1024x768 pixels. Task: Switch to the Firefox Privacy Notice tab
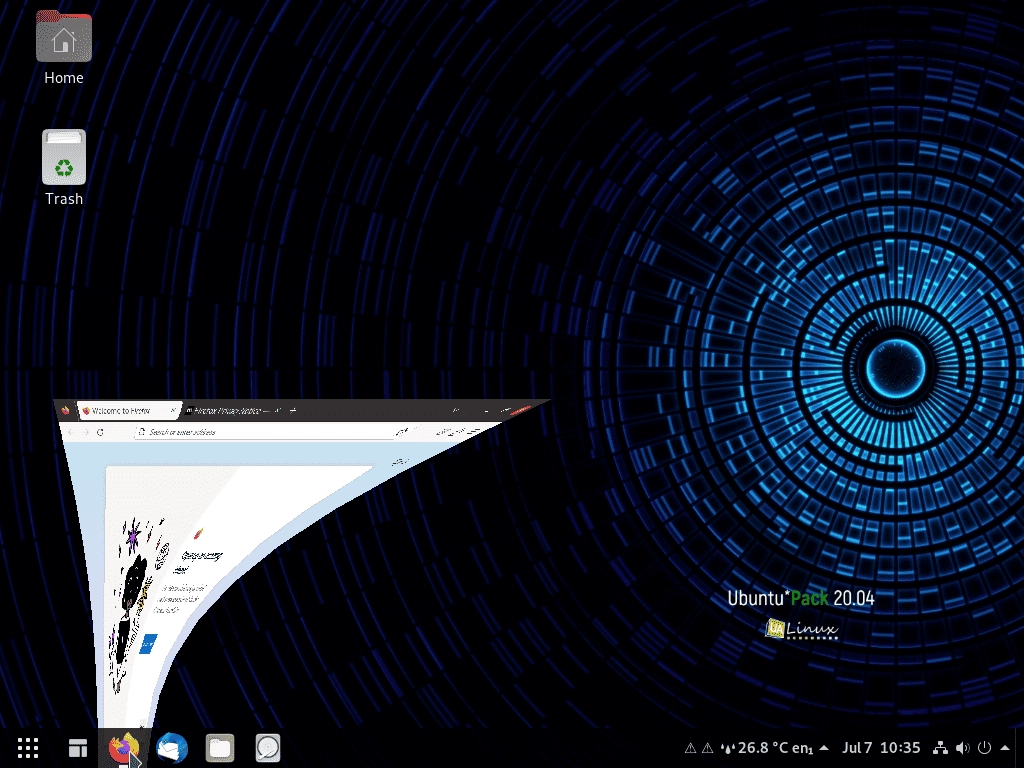tap(232, 411)
